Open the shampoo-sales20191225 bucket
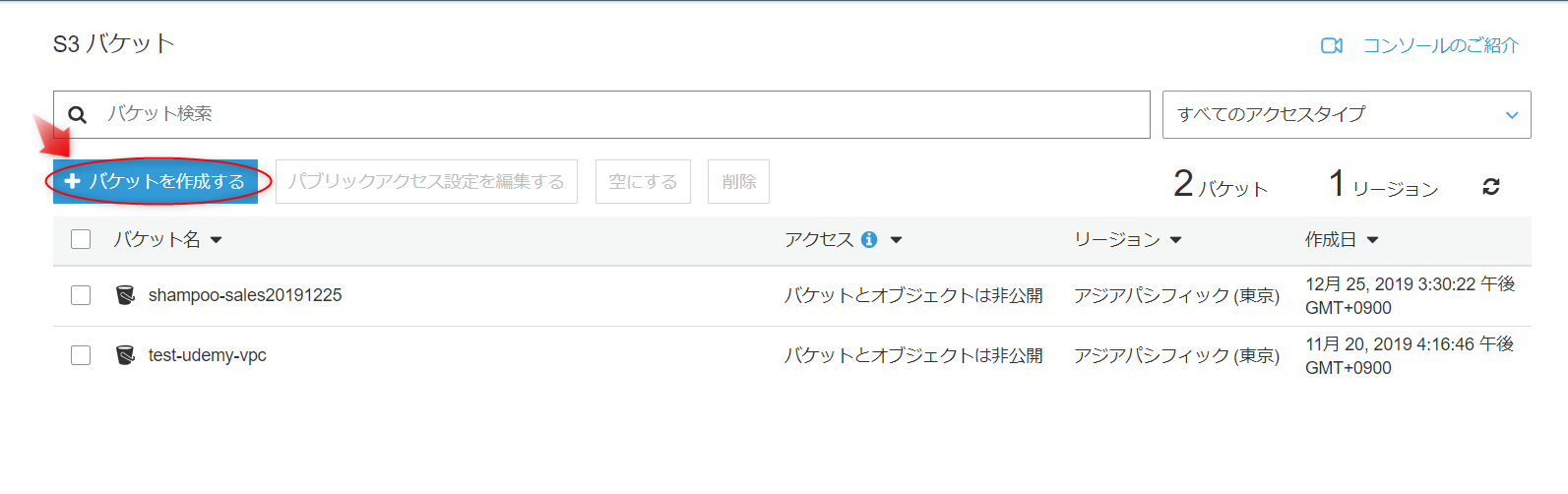Screen dimensions: 1568x494 coord(245,295)
